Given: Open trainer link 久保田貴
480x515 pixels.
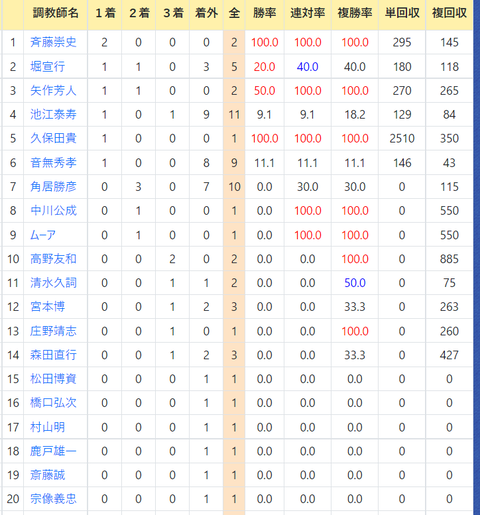Looking at the screenshot, I should (53, 138).
